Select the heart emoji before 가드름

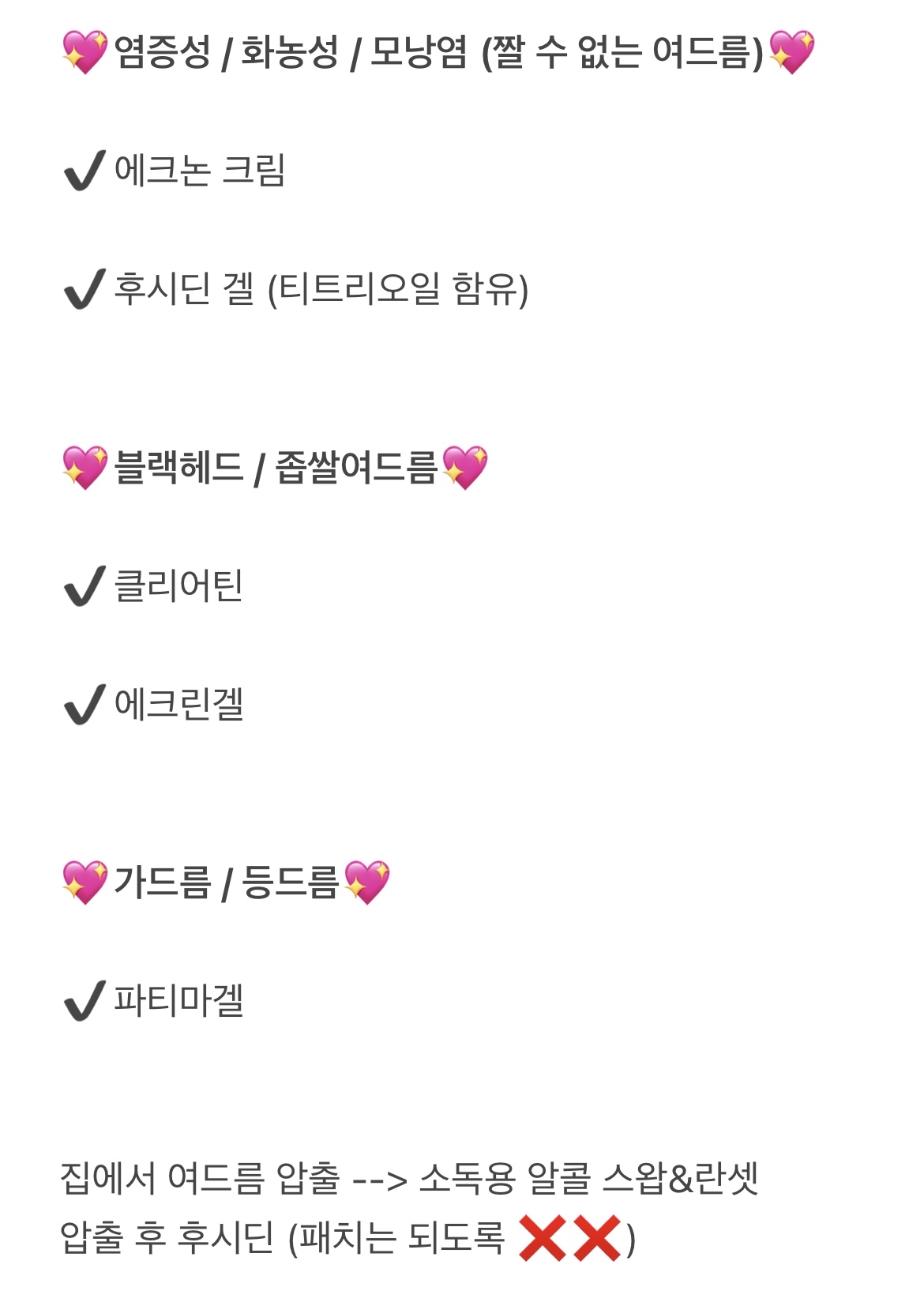click(85, 882)
